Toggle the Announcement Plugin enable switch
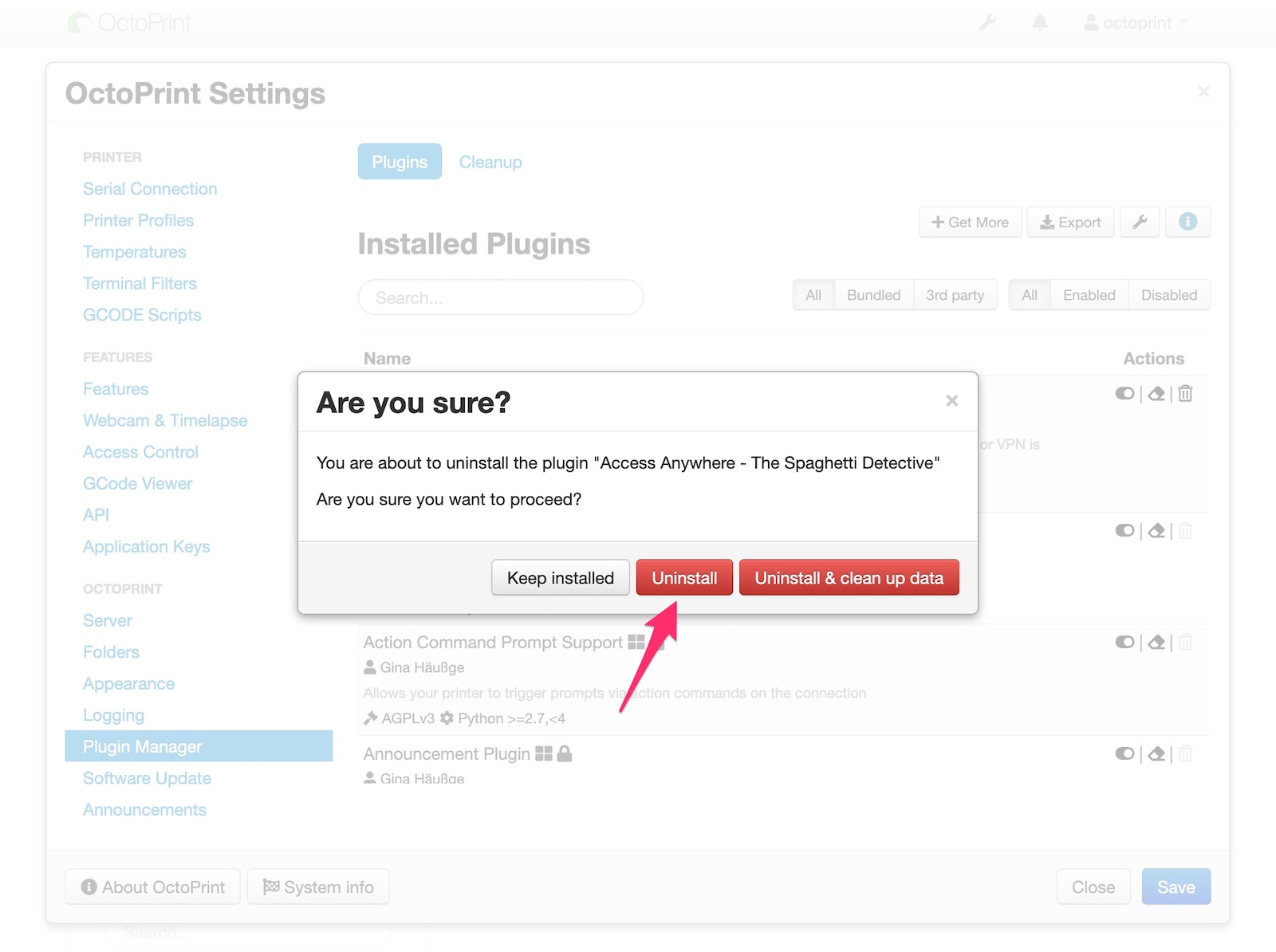Viewport: 1276px width, 952px height. pyautogui.click(x=1124, y=754)
